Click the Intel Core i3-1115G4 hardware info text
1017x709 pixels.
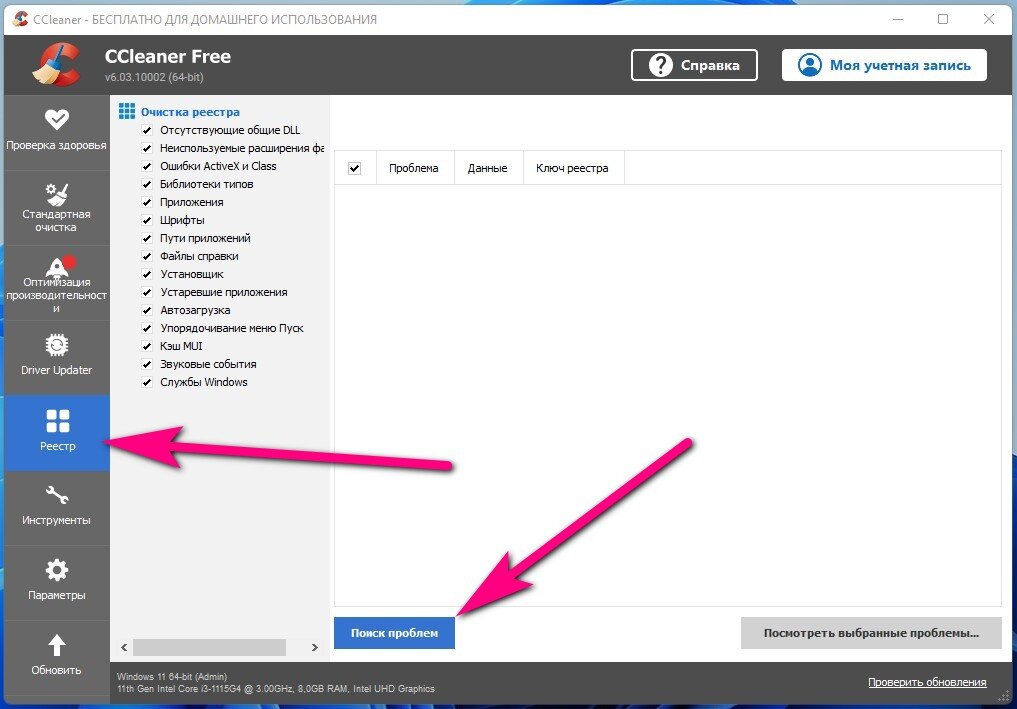click(x=276, y=688)
